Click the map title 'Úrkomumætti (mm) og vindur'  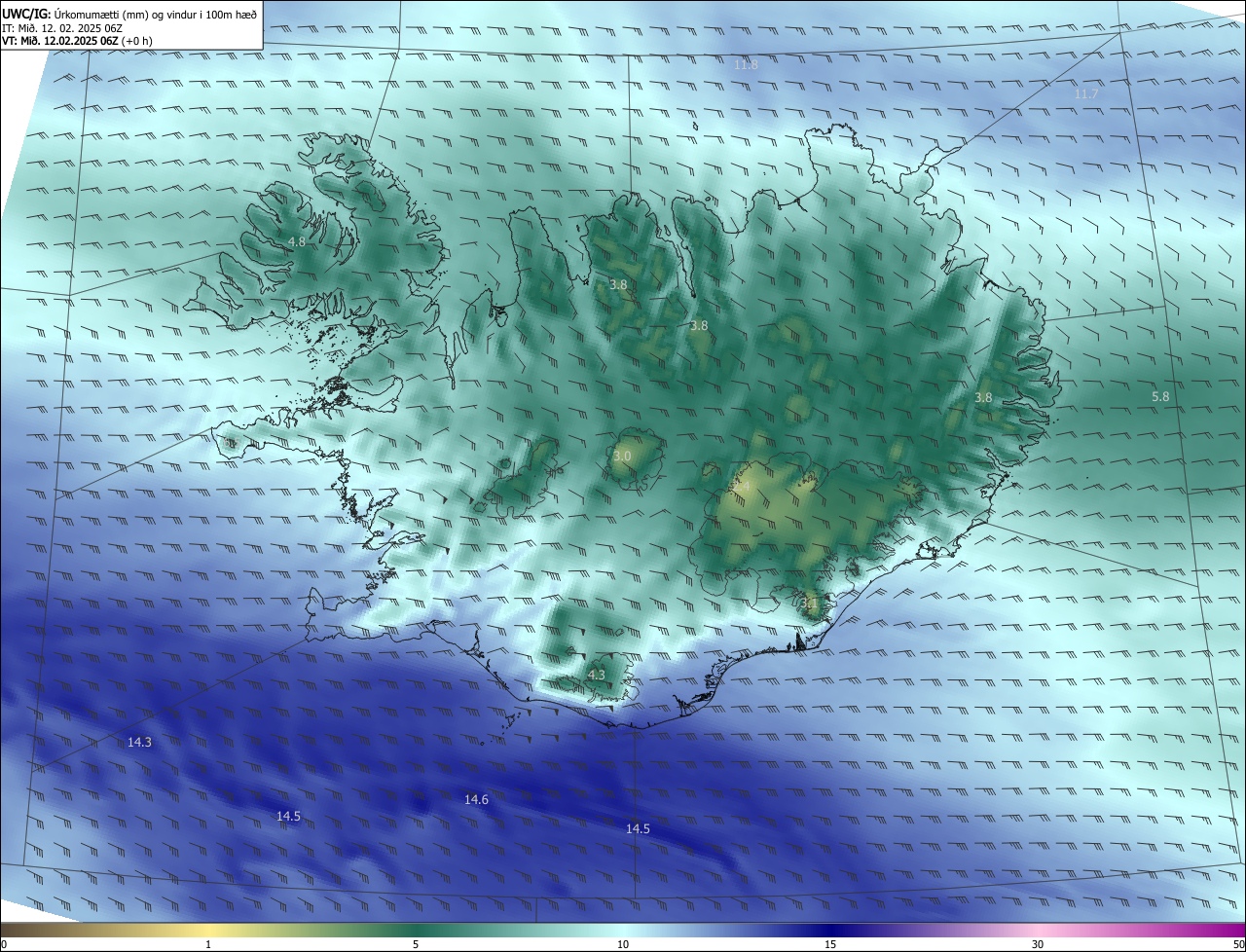[x=125, y=15]
